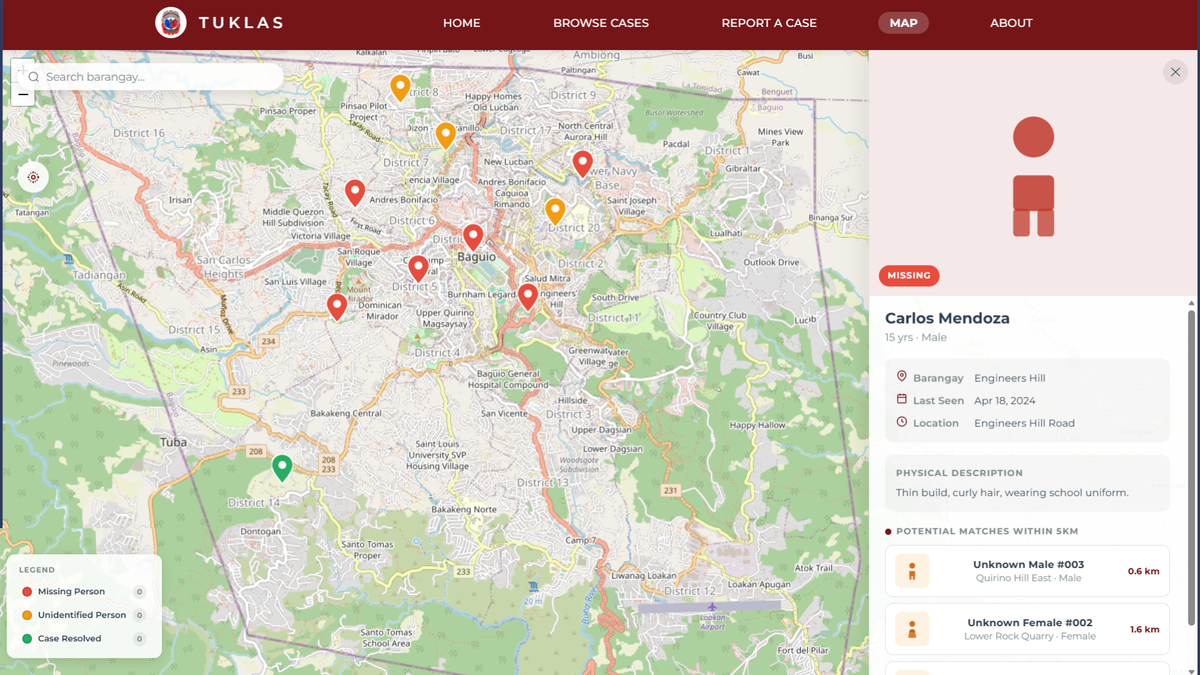The width and height of the screenshot is (1200, 675).
Task: Click the red Missing Person legend dot
Action: pyautogui.click(x=27, y=591)
